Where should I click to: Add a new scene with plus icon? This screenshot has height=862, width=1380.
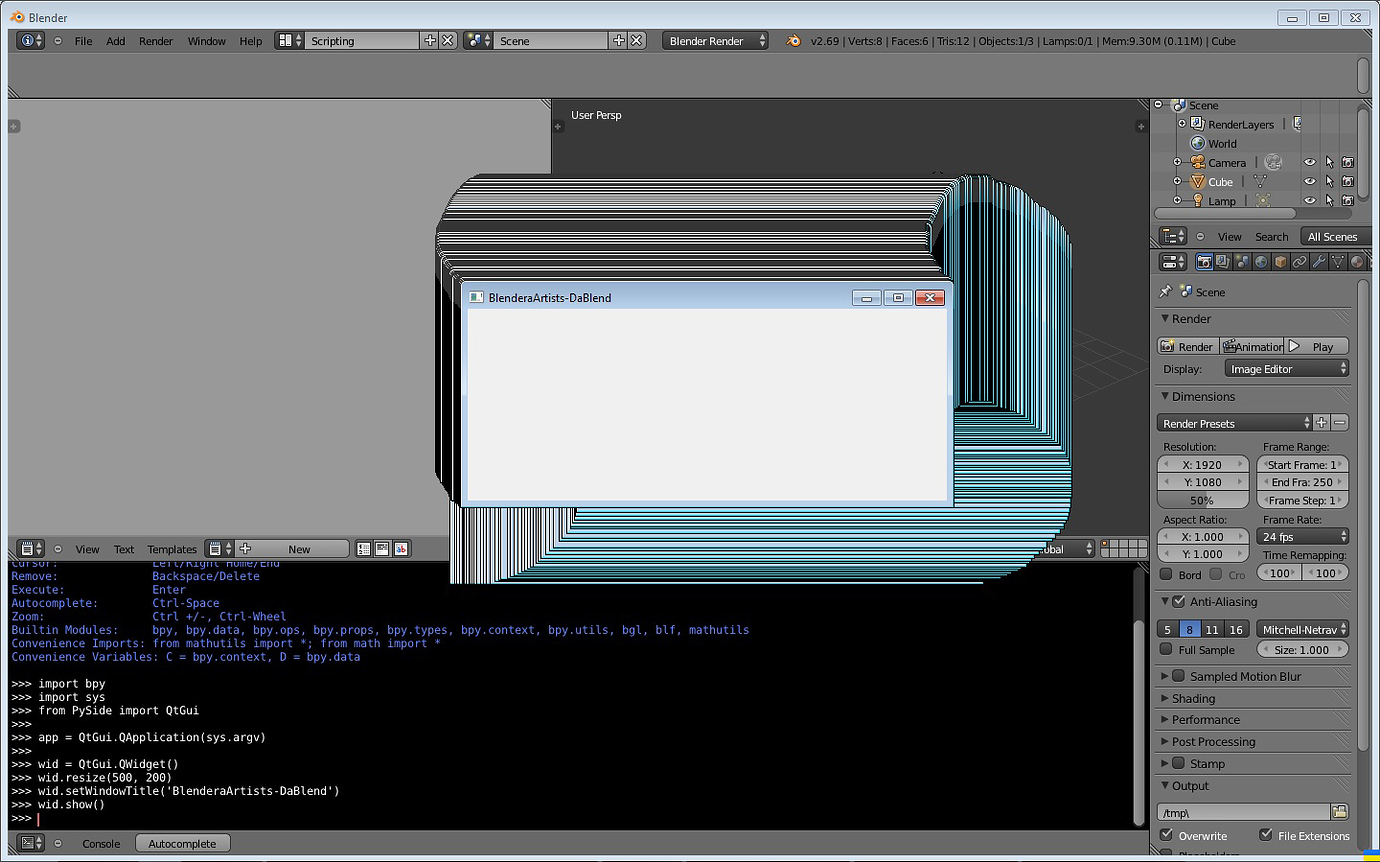pos(619,41)
